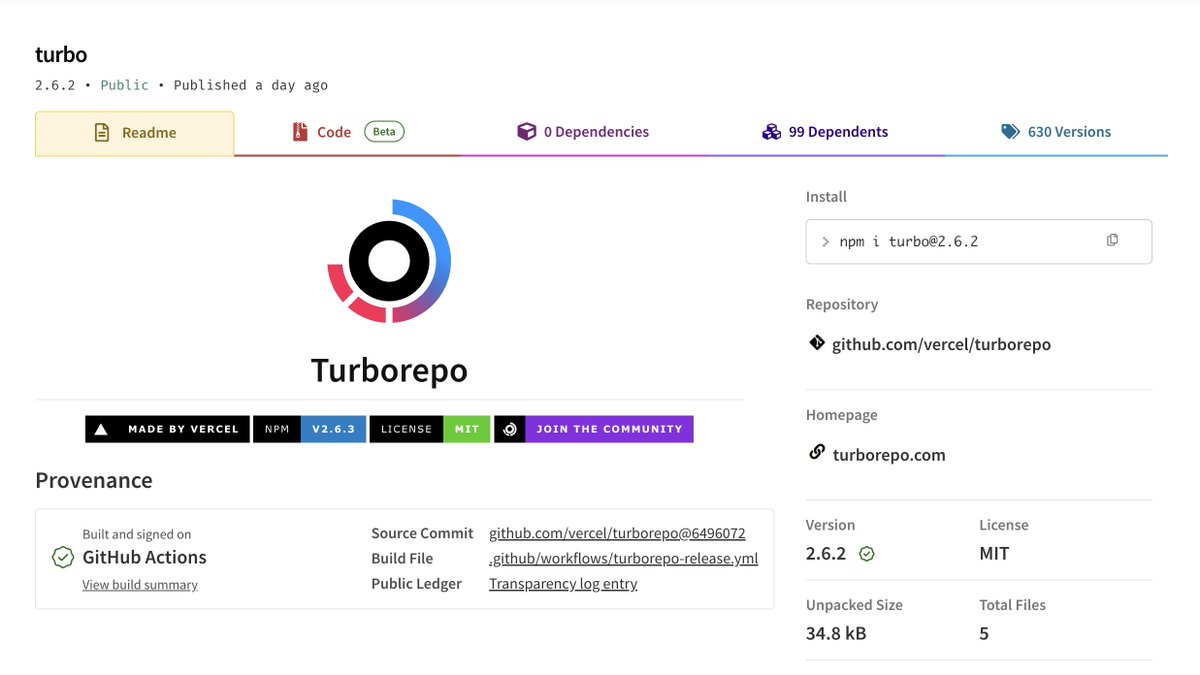Click the Source Commit label
1200x675 pixels.
click(422, 533)
